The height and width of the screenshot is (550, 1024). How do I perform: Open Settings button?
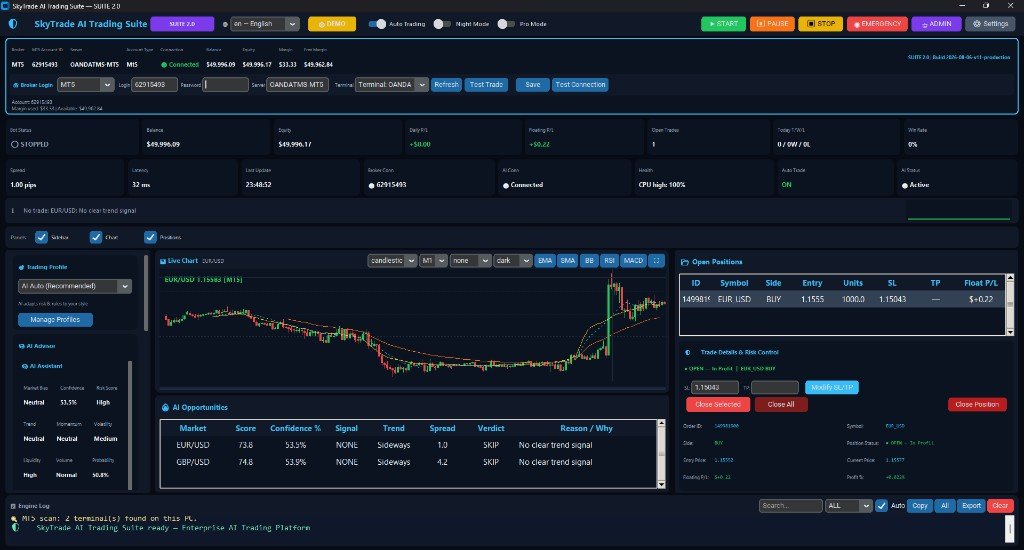click(991, 24)
